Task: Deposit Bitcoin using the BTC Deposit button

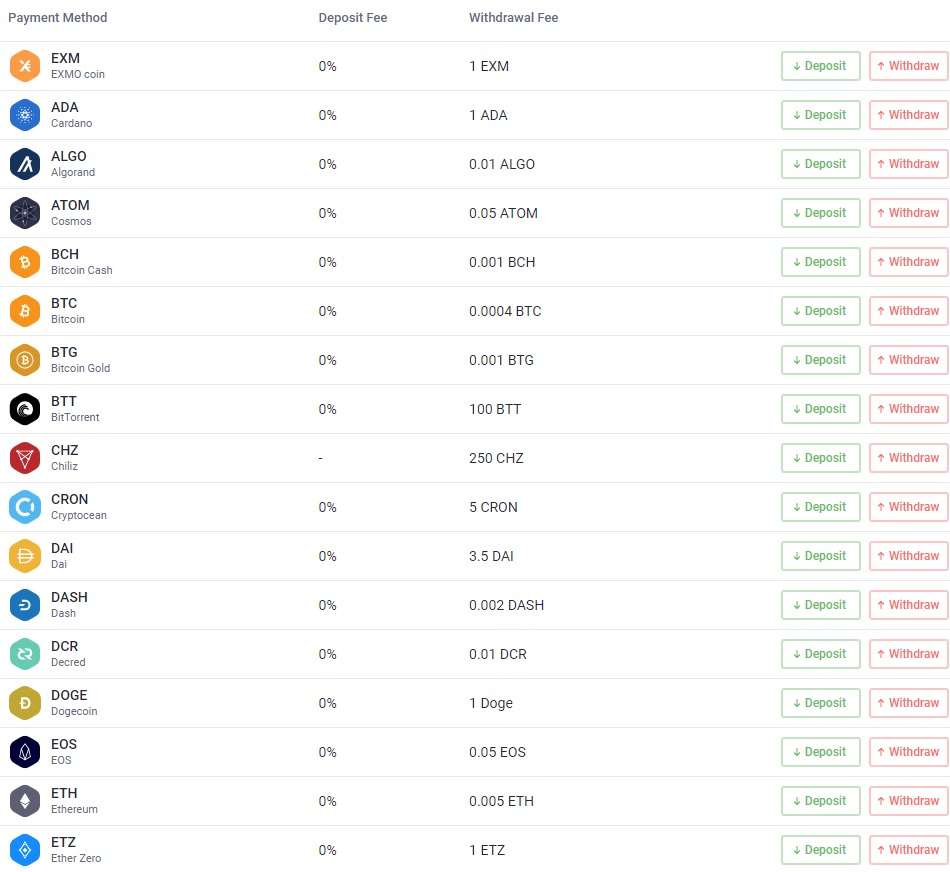Action: [820, 311]
